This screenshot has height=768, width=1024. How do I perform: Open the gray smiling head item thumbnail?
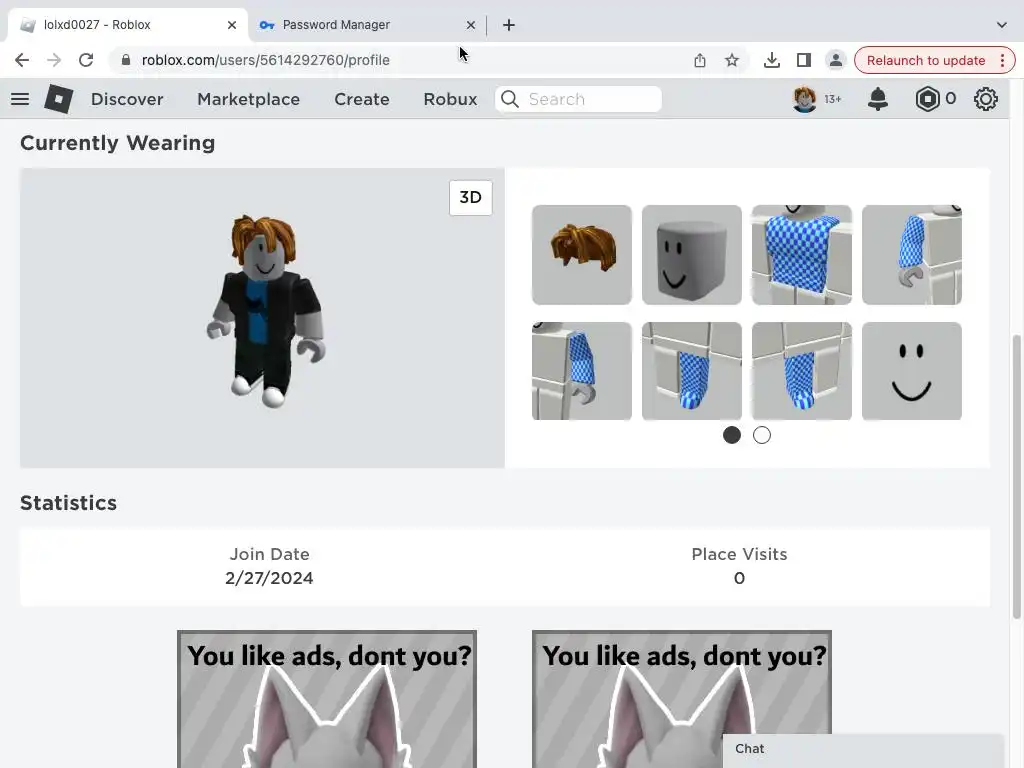[x=692, y=255]
